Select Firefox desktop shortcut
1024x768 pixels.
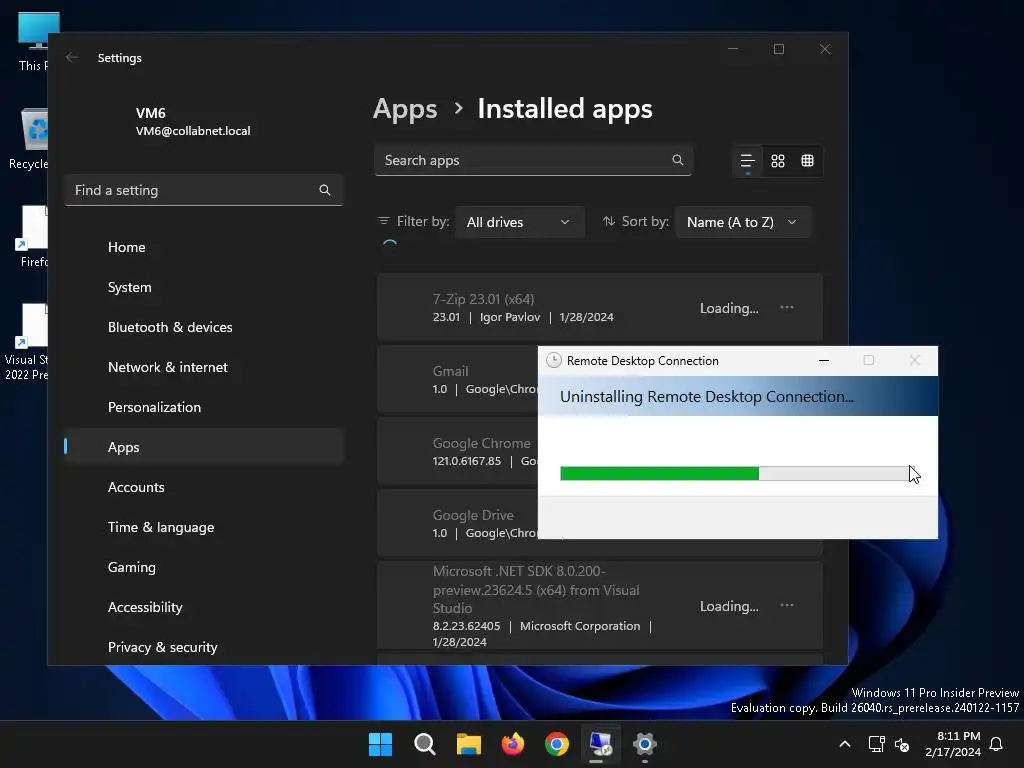coord(33,236)
